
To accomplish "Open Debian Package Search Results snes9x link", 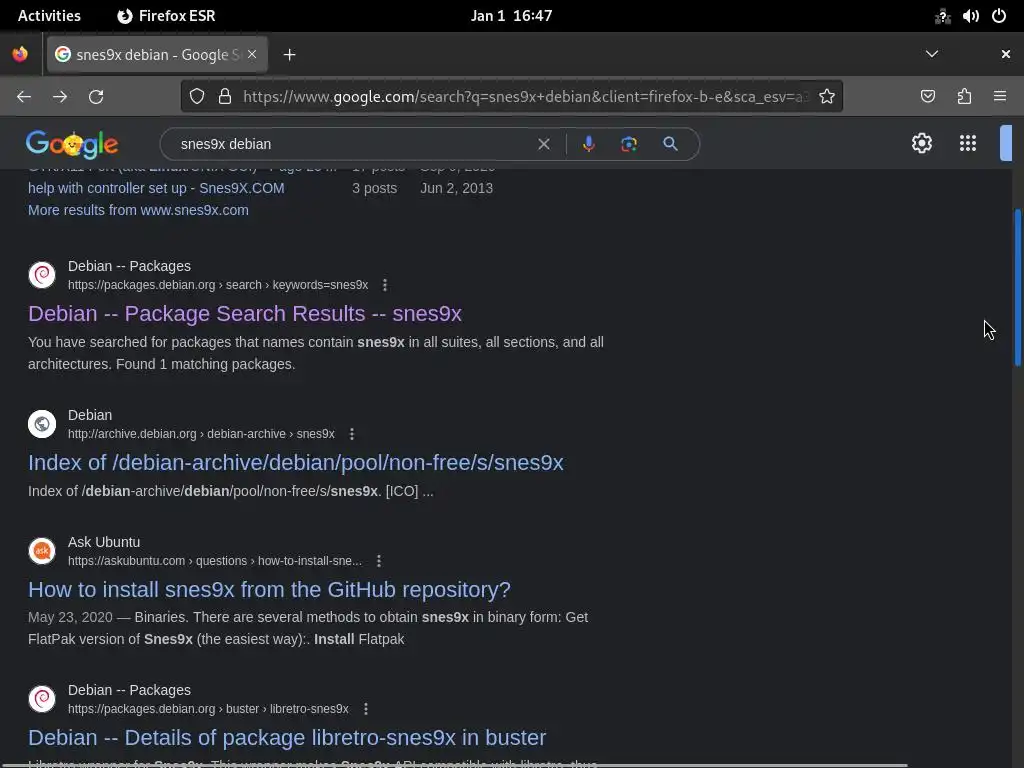I will tap(245, 314).
